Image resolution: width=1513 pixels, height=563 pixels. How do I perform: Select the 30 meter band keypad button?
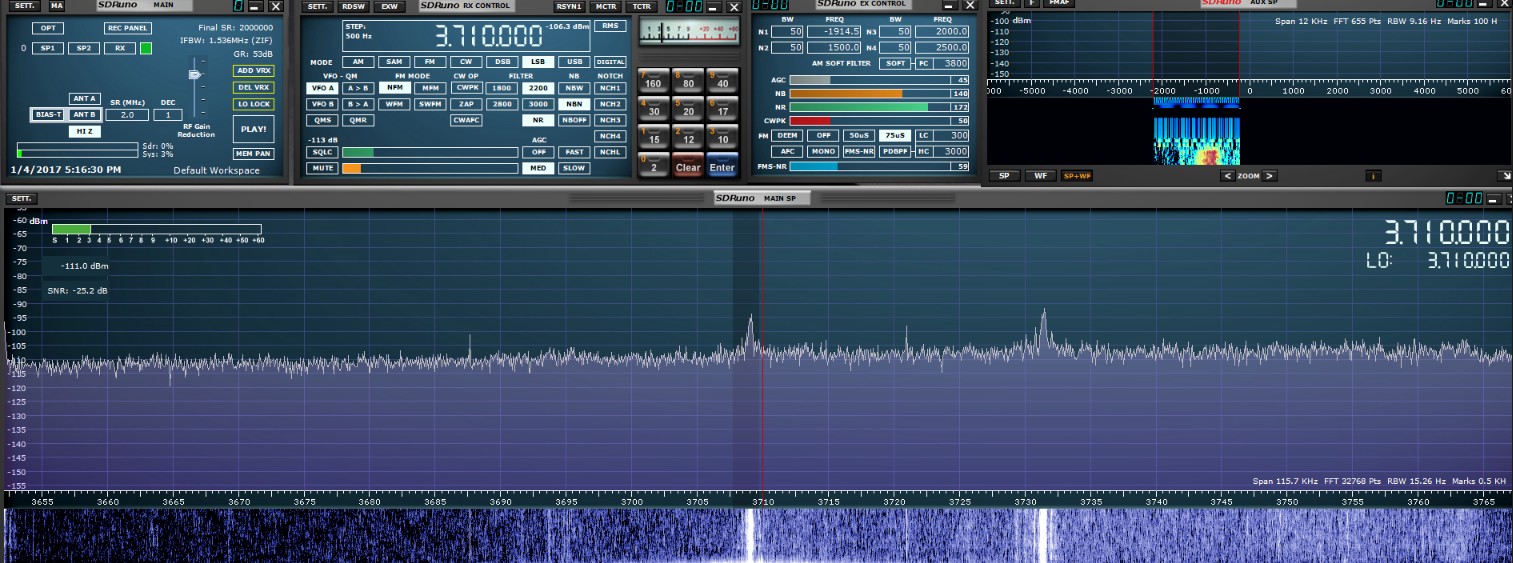[653, 109]
